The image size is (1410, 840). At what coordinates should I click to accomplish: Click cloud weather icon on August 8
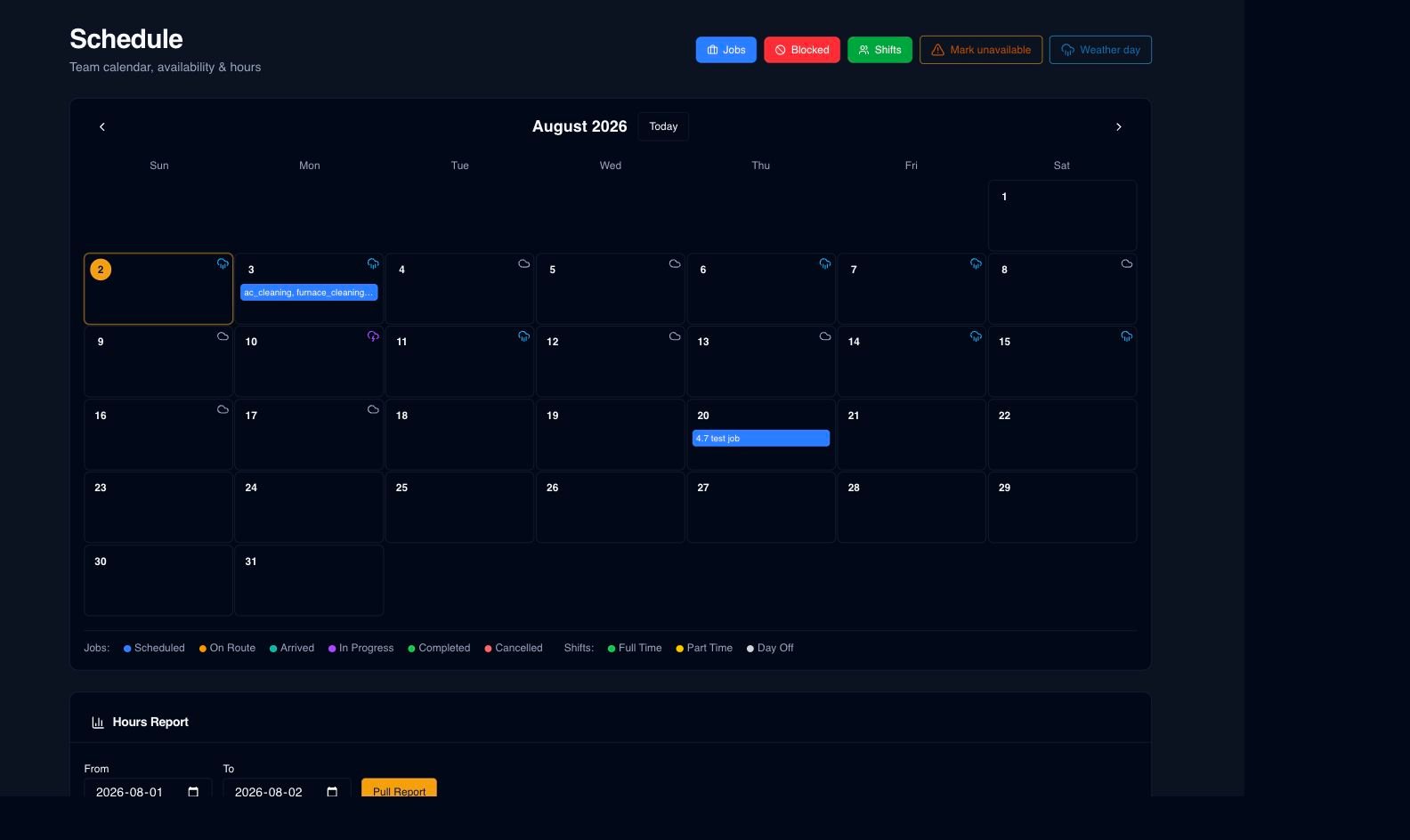(x=1126, y=263)
